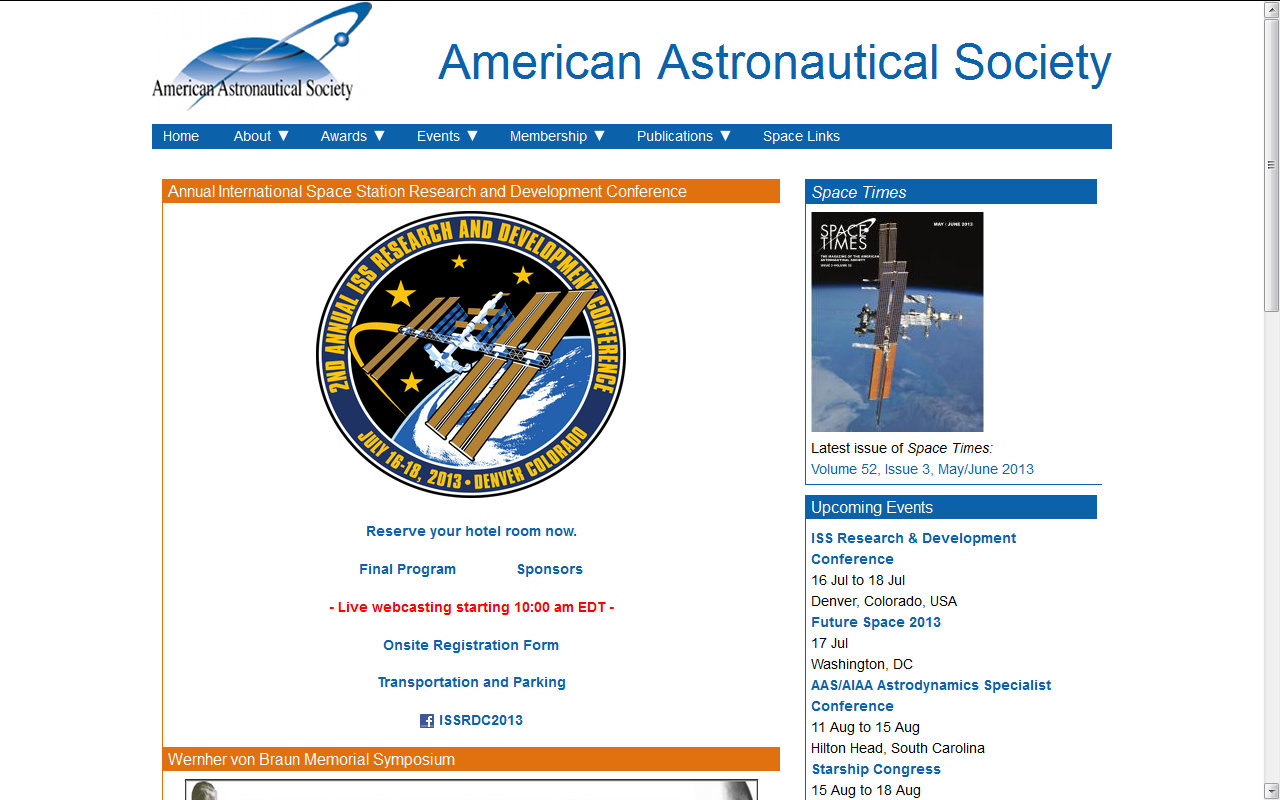Open AAS/AIAA Astrodynamics Specialist Conference link
The image size is (1280, 800).
pos(931,695)
